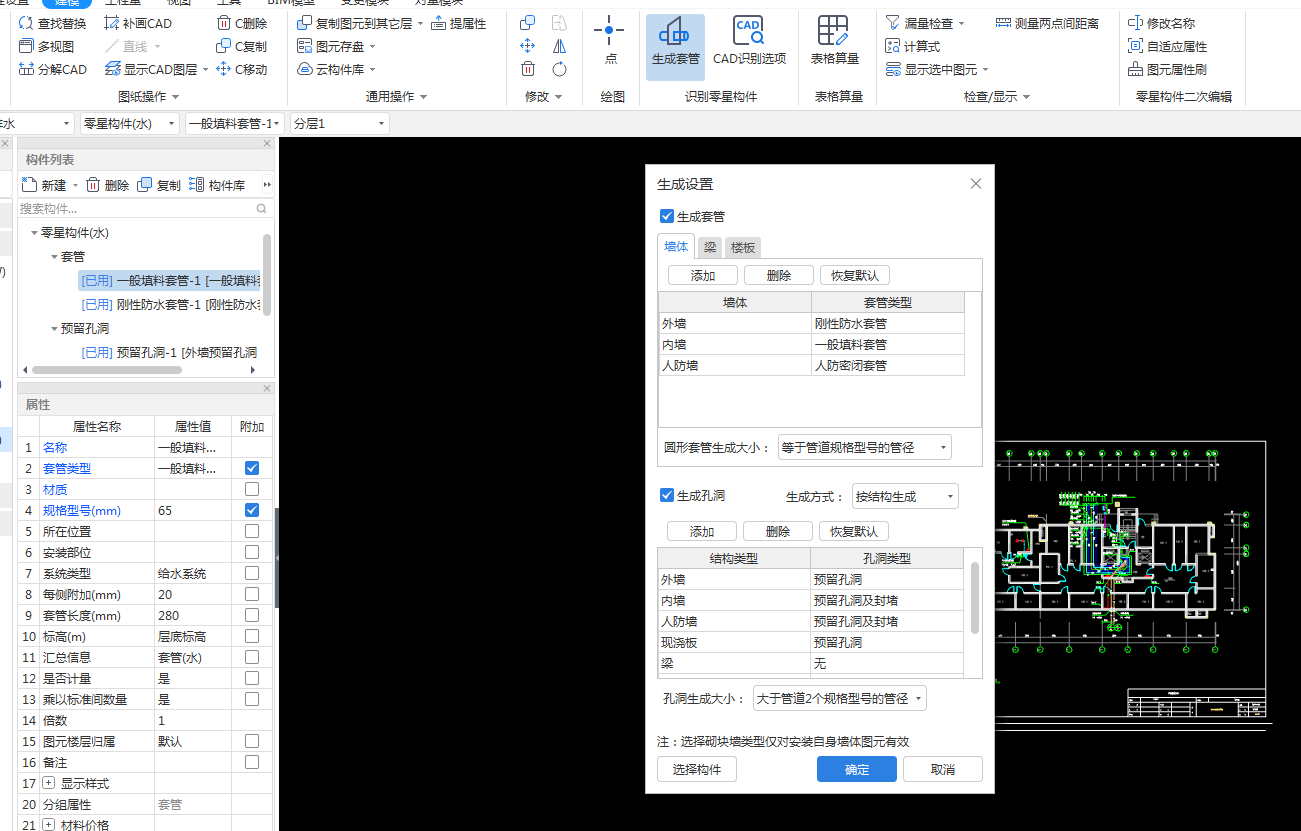1301x831 pixels.
Task: Switch to the 梁 tab
Action: pos(709,247)
